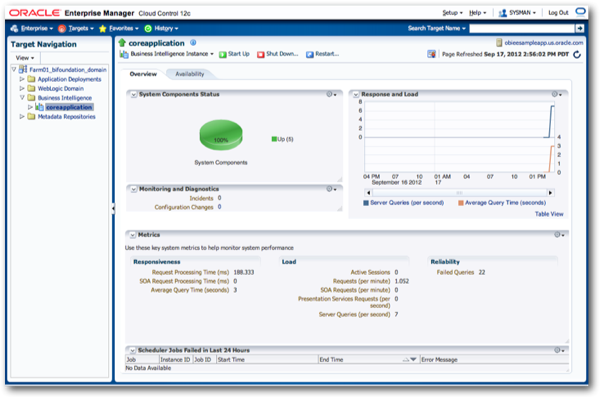Click the info icon beside coreapplication
The image size is (600, 398).
coord(193,42)
